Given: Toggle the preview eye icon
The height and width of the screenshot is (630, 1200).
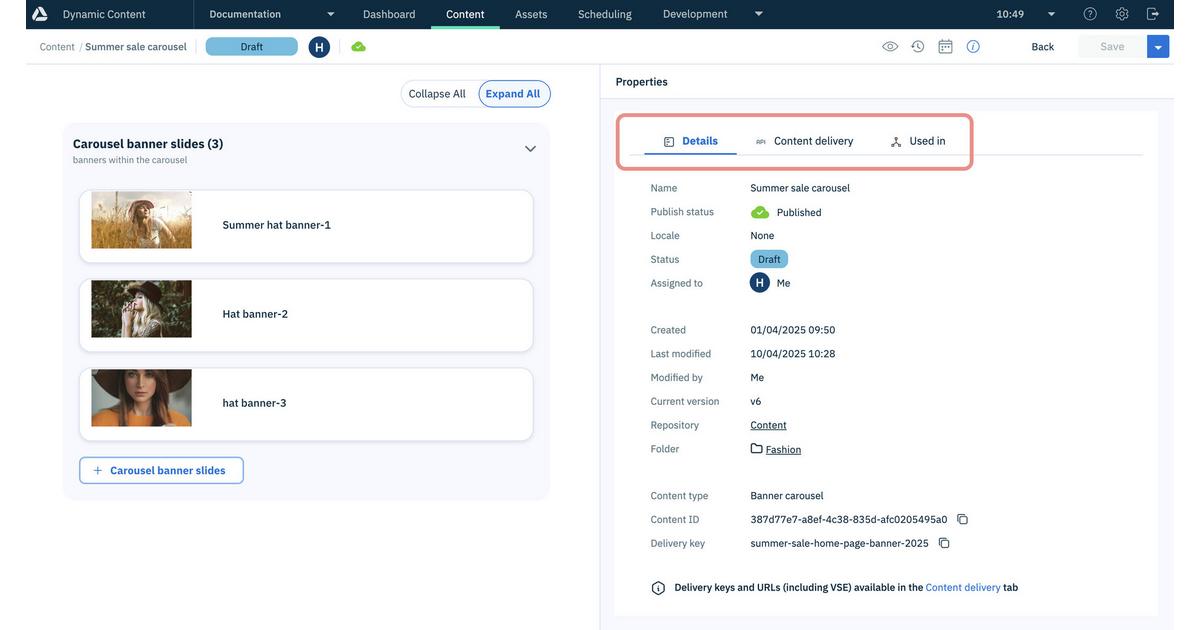Looking at the screenshot, I should pos(890,47).
